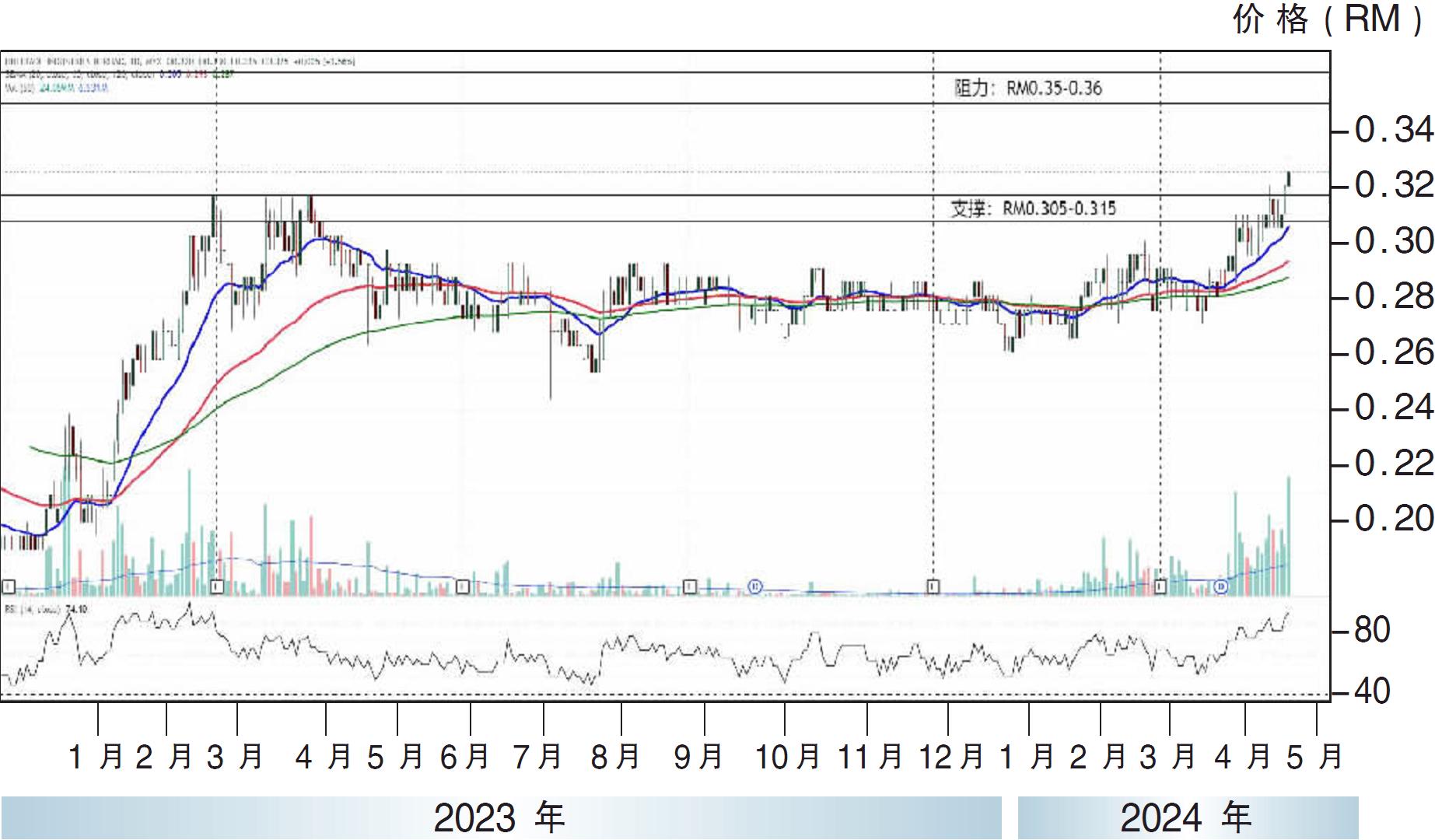Screen dimensions: 1435x840
Task: Open the blue circle marker near April 2024
Action: point(1220,585)
